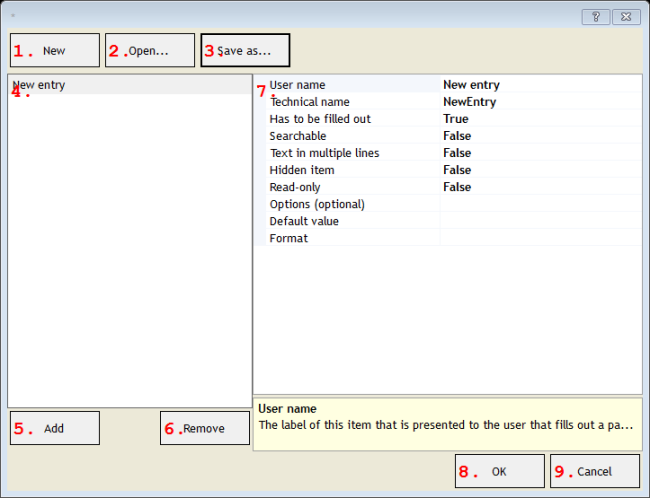
Task: Change the Read-only property value
Action: pyautogui.click(x=540, y=187)
